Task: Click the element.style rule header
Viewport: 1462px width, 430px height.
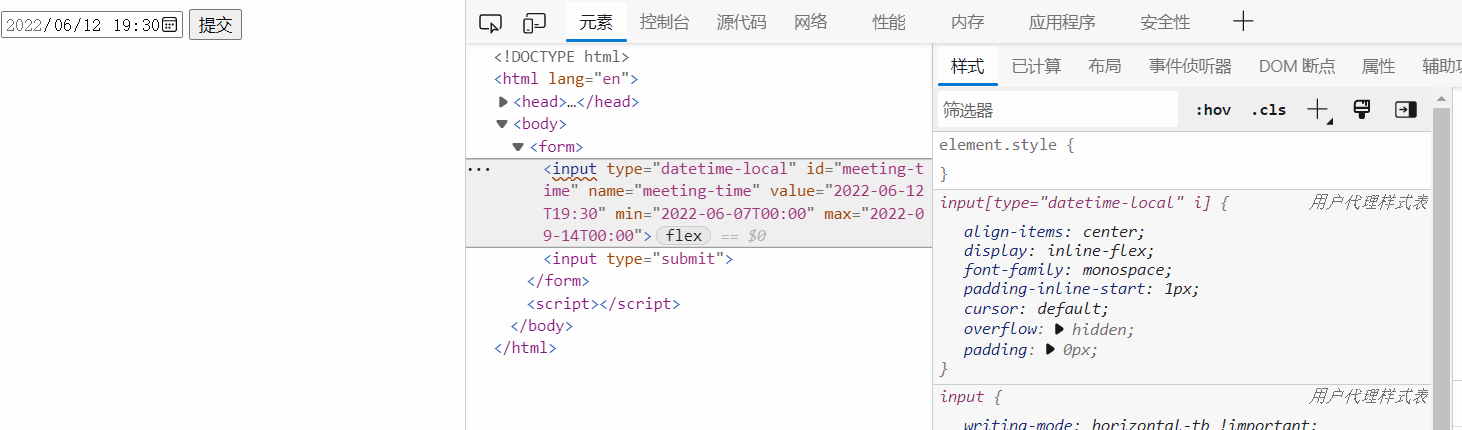Action: coord(1006,145)
